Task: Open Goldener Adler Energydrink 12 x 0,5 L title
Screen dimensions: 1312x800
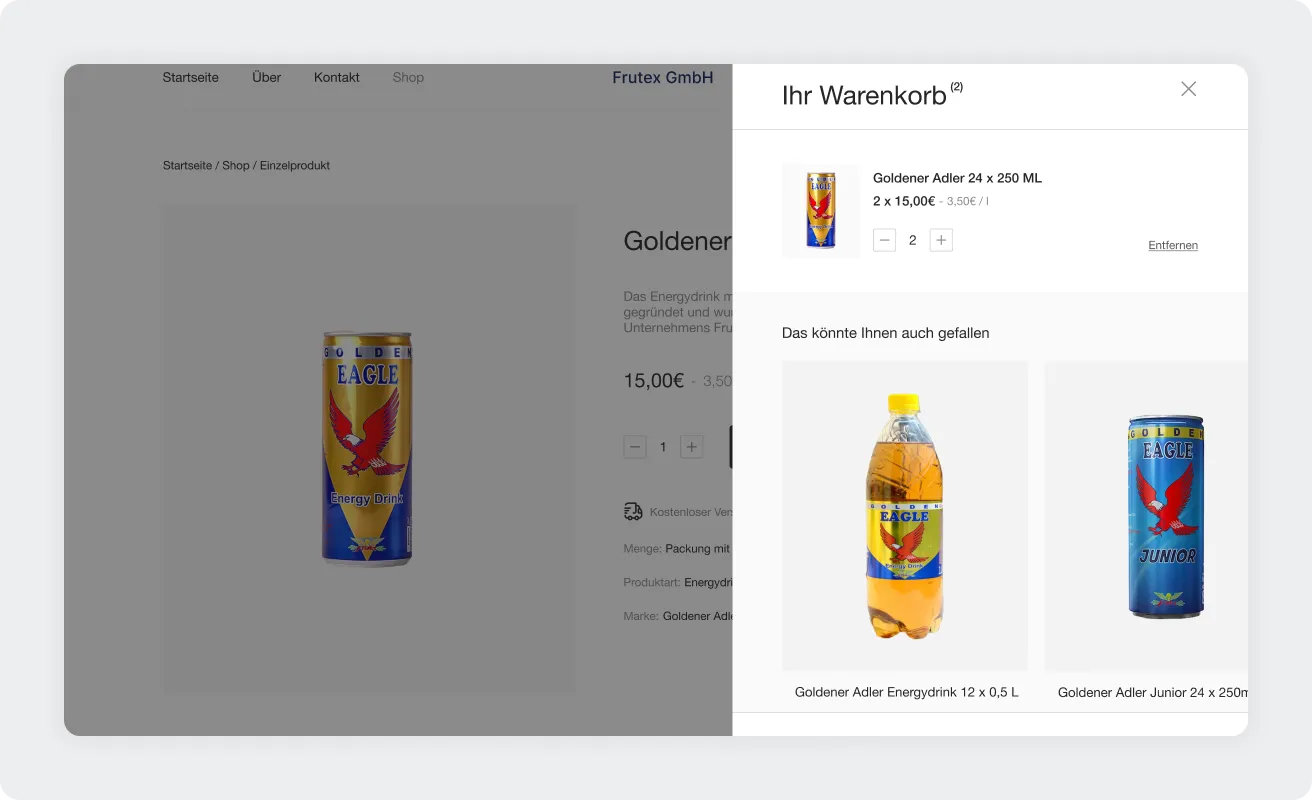Action: pyautogui.click(x=907, y=692)
